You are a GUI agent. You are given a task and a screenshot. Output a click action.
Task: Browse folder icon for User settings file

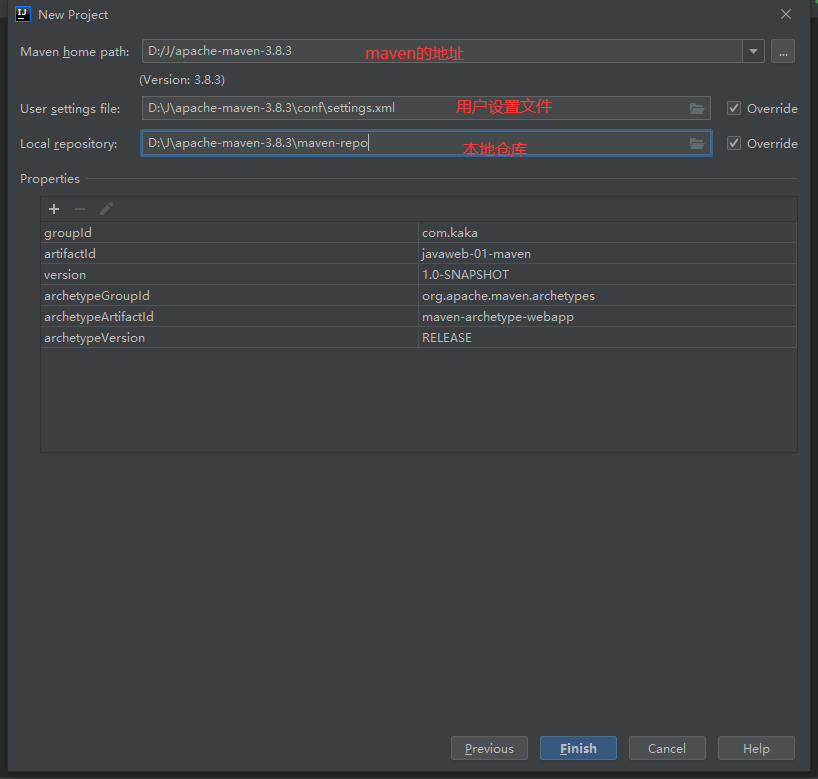tap(697, 109)
